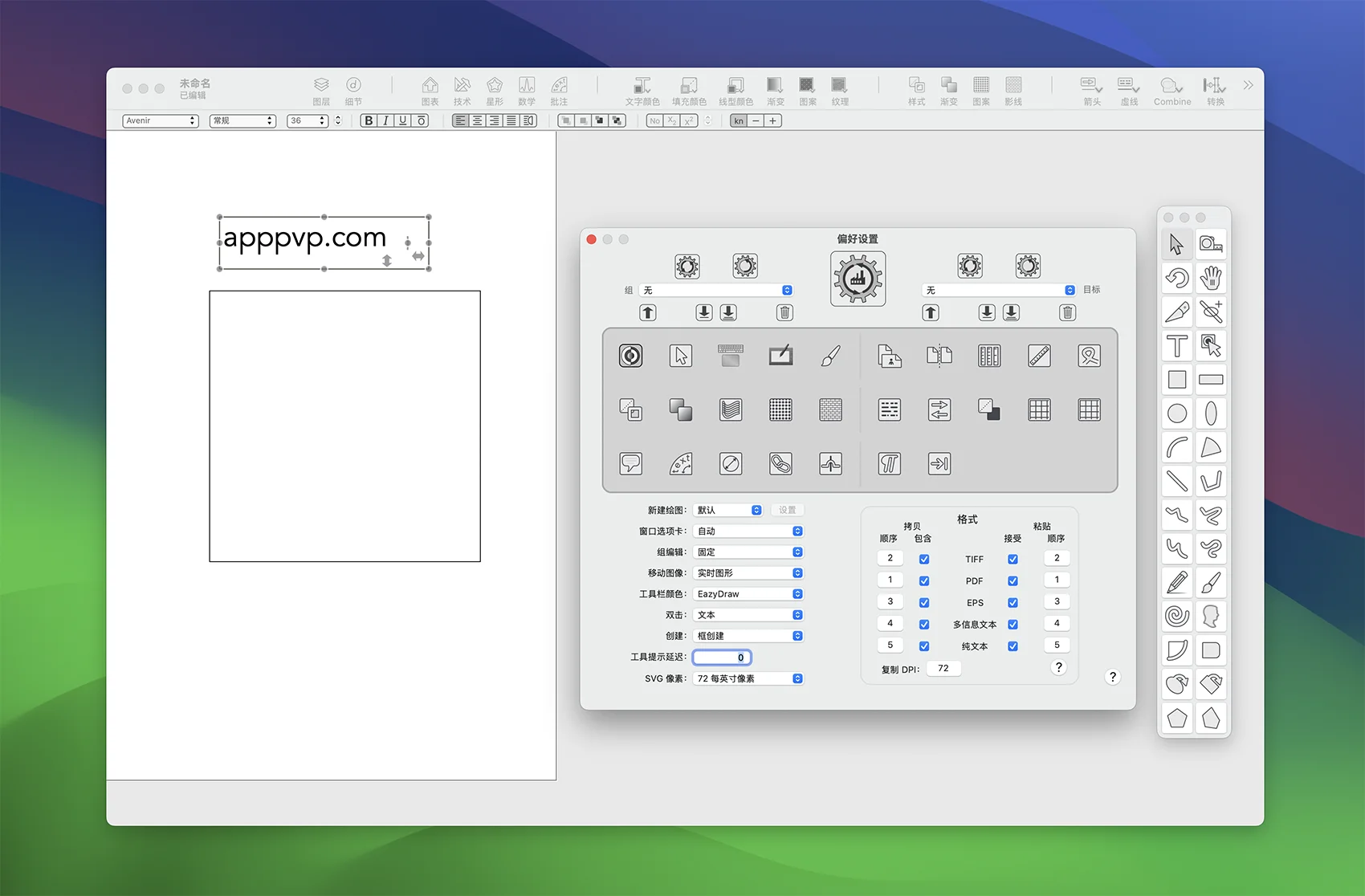Click the kn kerning button
This screenshot has height=896, width=1365.
(x=739, y=120)
